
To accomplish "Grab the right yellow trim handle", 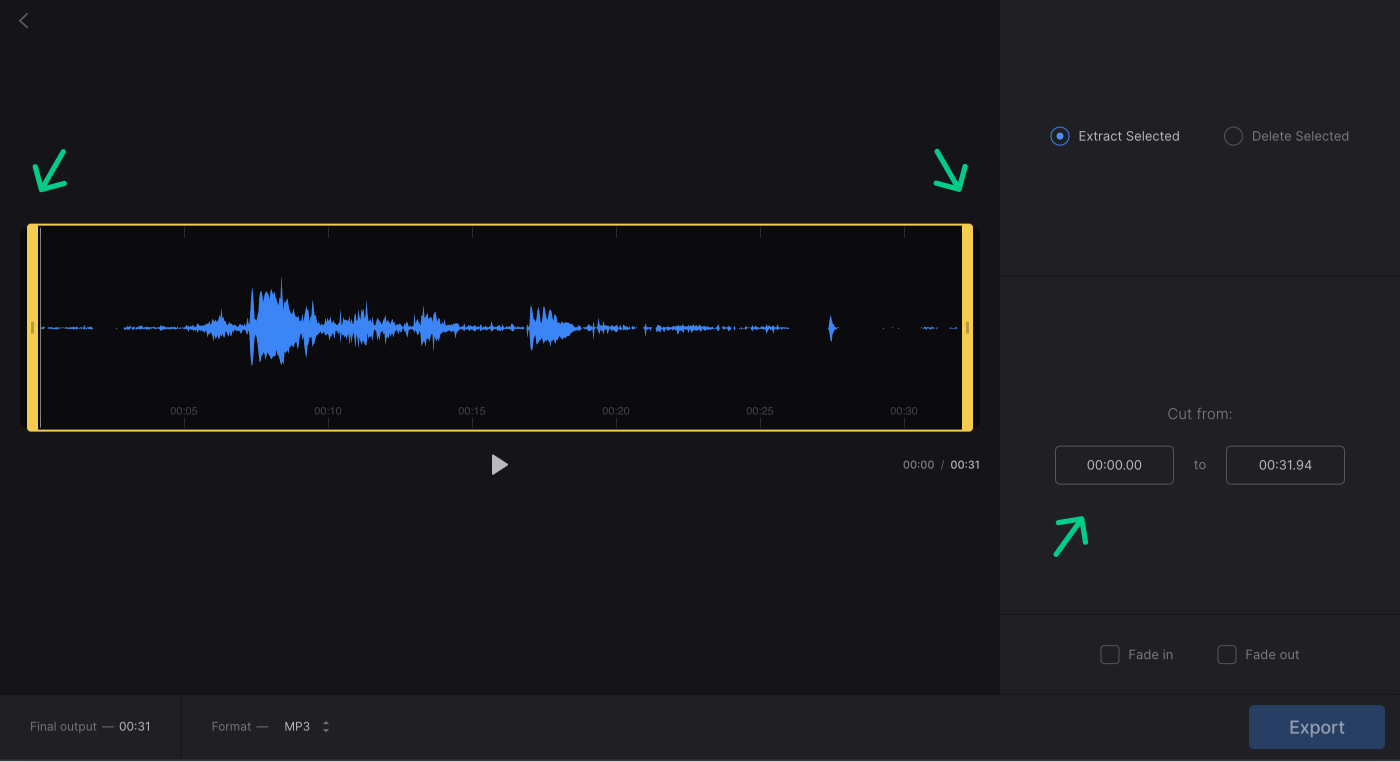I will tap(967, 327).
